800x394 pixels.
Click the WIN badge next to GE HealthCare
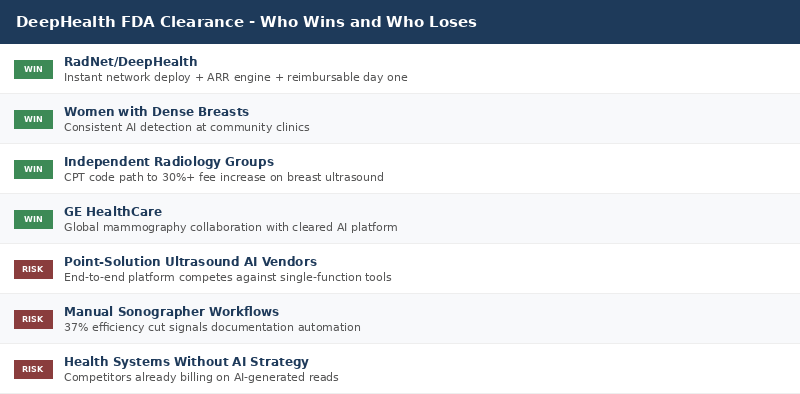33,219
